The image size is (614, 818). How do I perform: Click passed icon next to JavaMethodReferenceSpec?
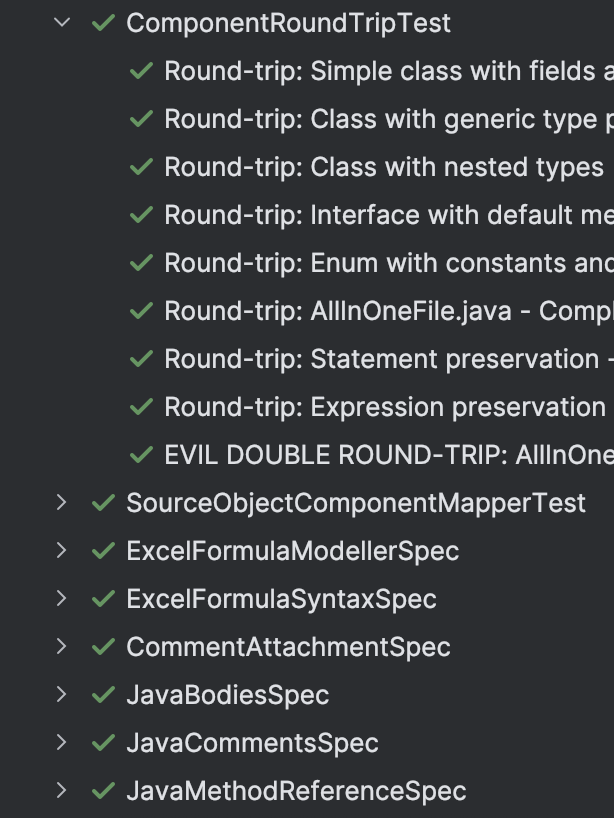[102, 791]
